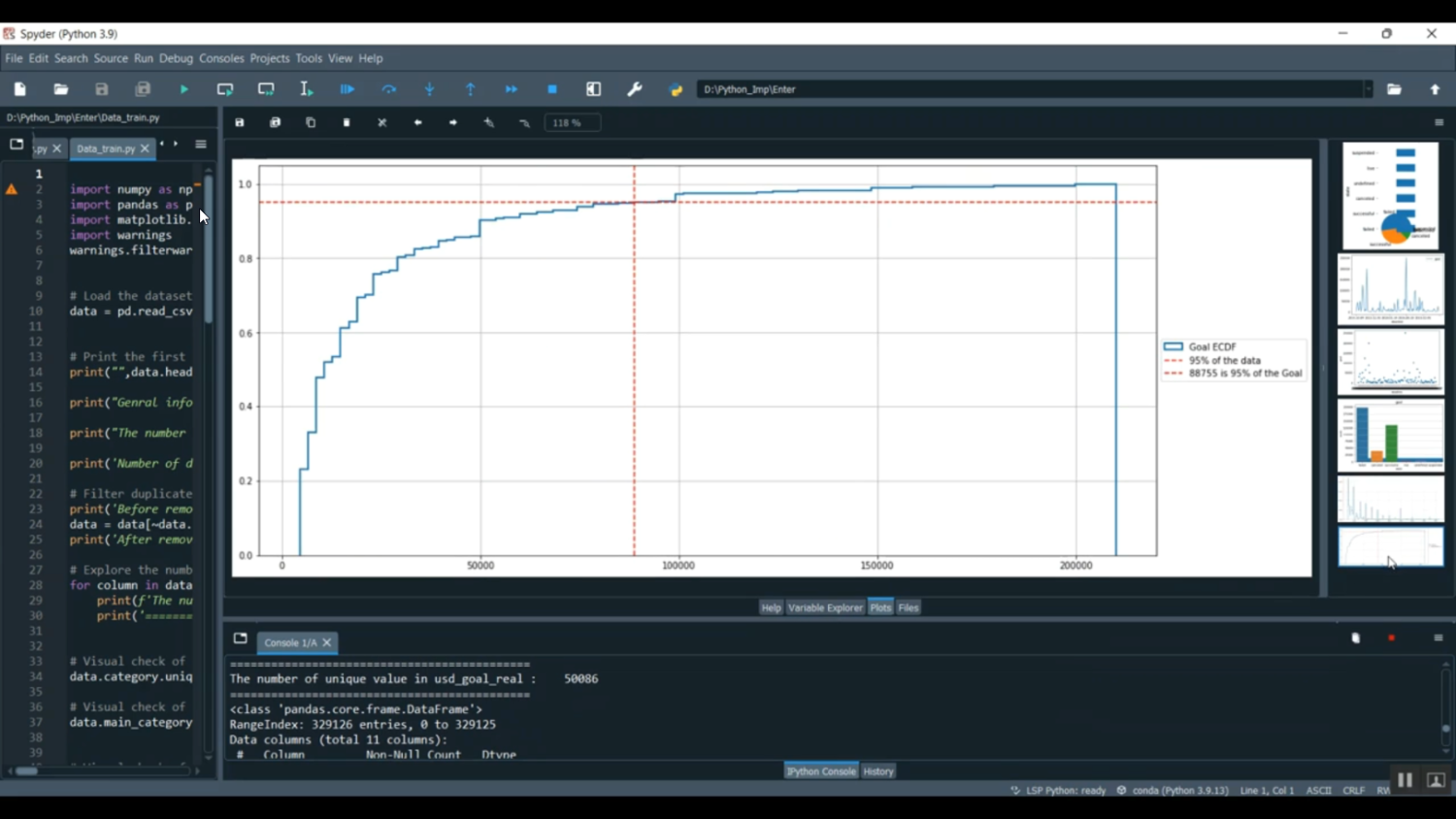Delete the current plot with trash icon
The image size is (1456, 819).
(347, 123)
